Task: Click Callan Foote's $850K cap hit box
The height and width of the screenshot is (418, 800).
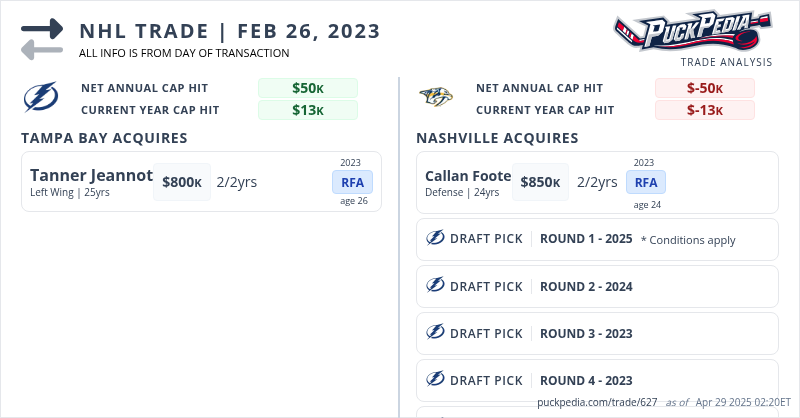Action: click(540, 182)
